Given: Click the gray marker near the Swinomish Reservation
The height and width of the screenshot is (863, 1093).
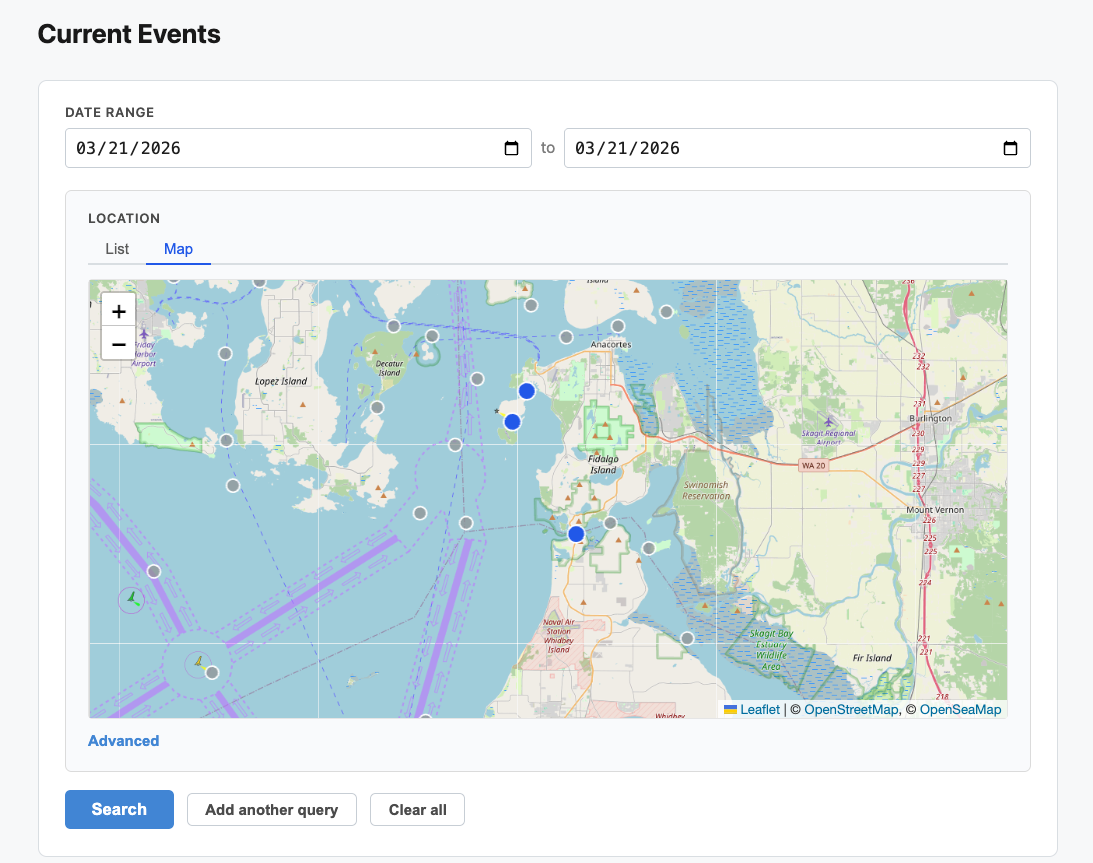Looking at the screenshot, I should [x=648, y=549].
